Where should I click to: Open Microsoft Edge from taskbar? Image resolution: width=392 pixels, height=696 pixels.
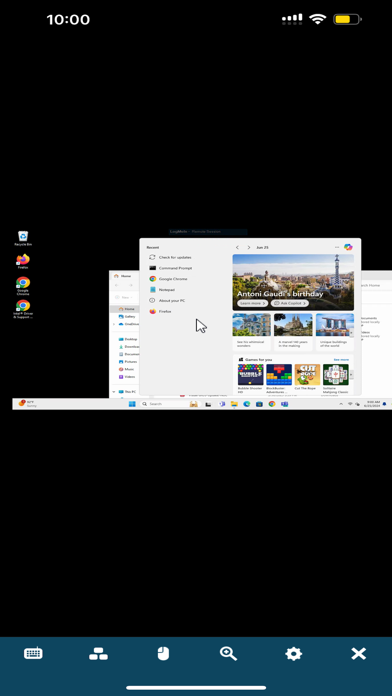point(246,404)
